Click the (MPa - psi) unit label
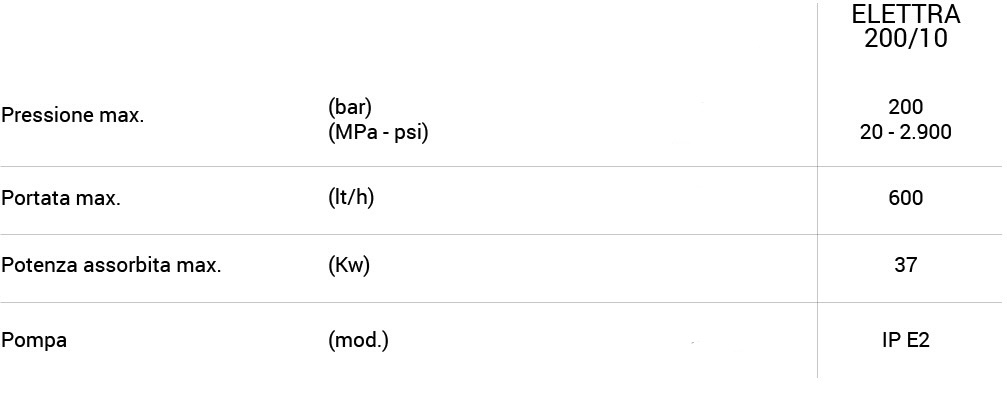Screen dimensions: 1007x410 (x=378, y=131)
